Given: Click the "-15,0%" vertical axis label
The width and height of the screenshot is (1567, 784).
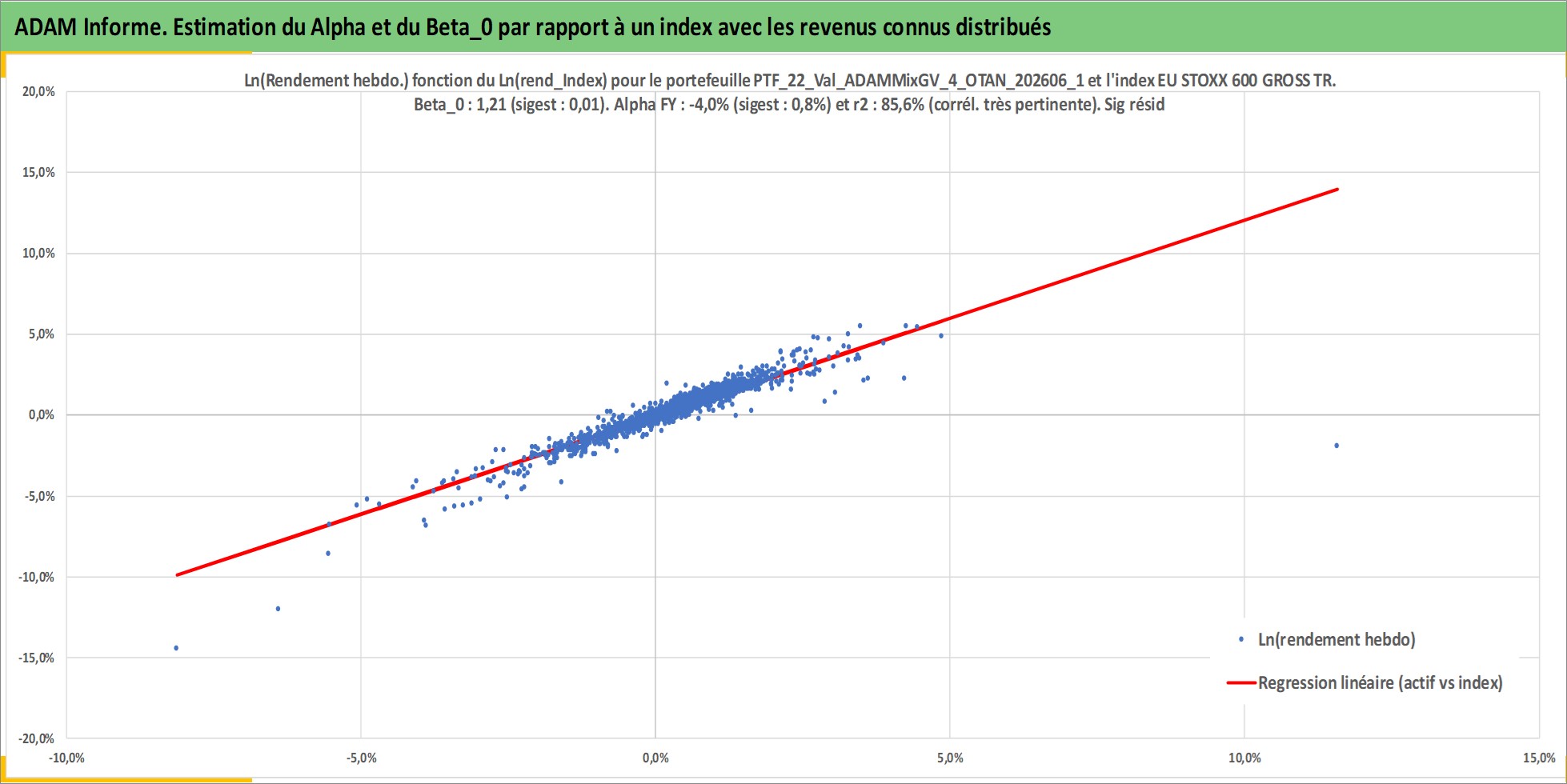Looking at the screenshot, I should pos(37,658).
